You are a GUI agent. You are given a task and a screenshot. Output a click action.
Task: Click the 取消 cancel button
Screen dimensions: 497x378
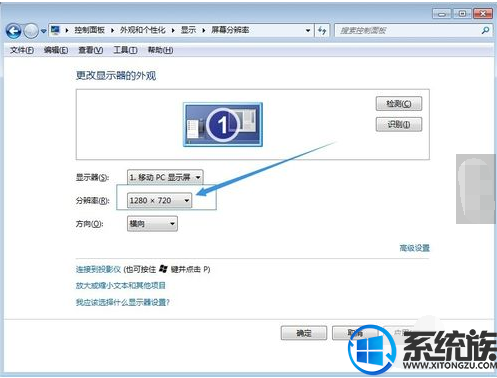coord(355,333)
